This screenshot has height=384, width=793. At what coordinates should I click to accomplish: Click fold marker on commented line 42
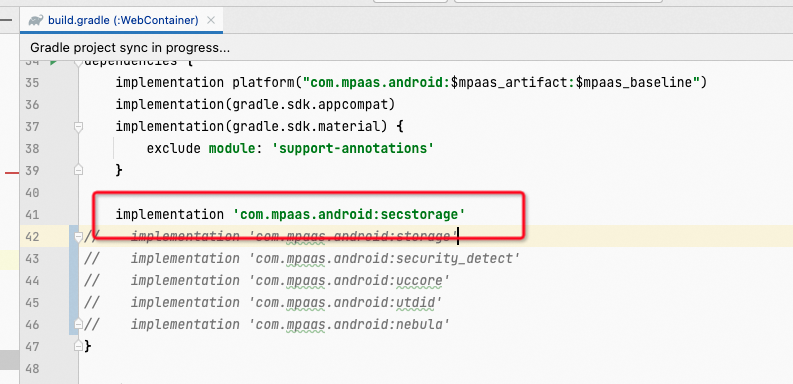point(78,236)
